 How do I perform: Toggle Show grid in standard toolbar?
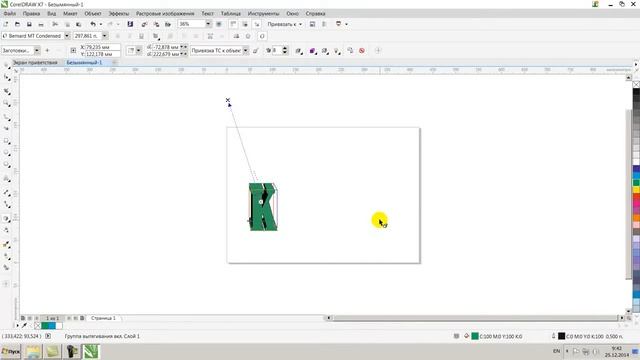[x=245, y=24]
